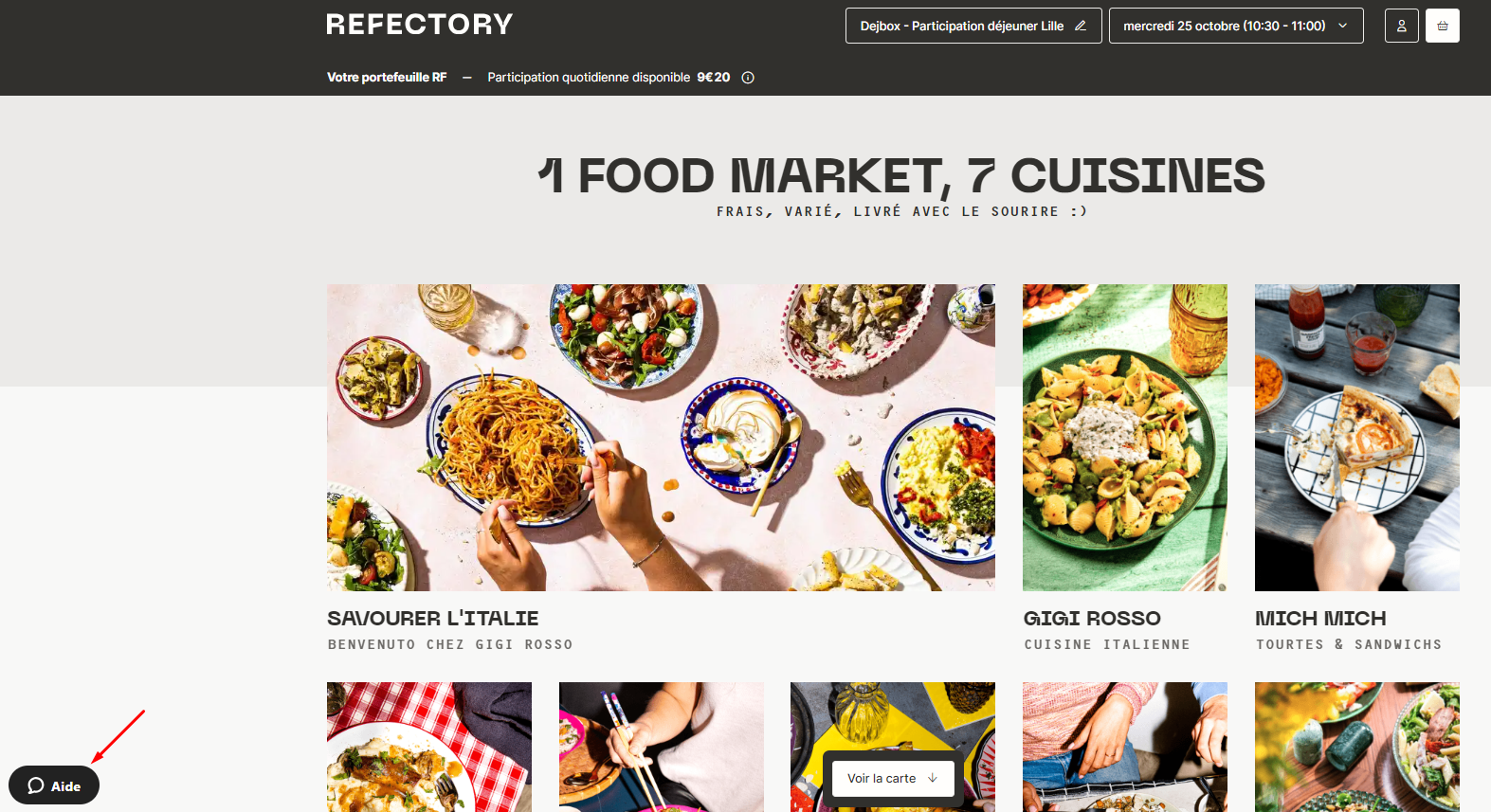Open the Savourer l'Italie banner image
This screenshot has height=812, width=1491.
(661, 438)
